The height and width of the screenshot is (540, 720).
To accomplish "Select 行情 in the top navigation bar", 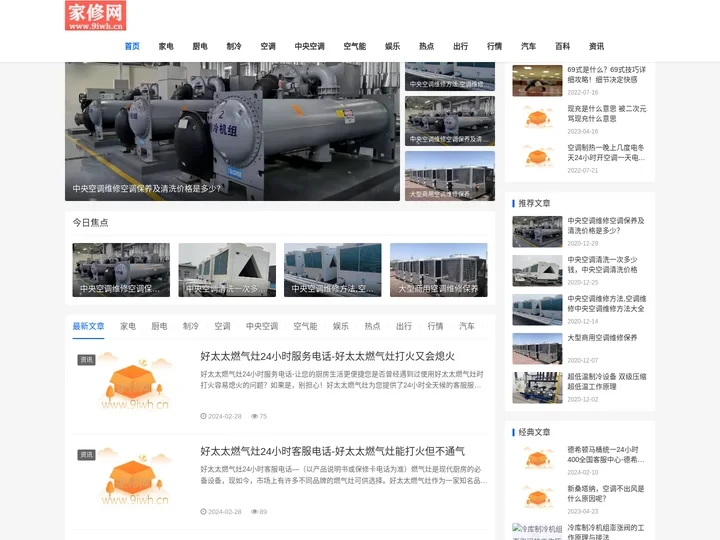I will pos(495,46).
